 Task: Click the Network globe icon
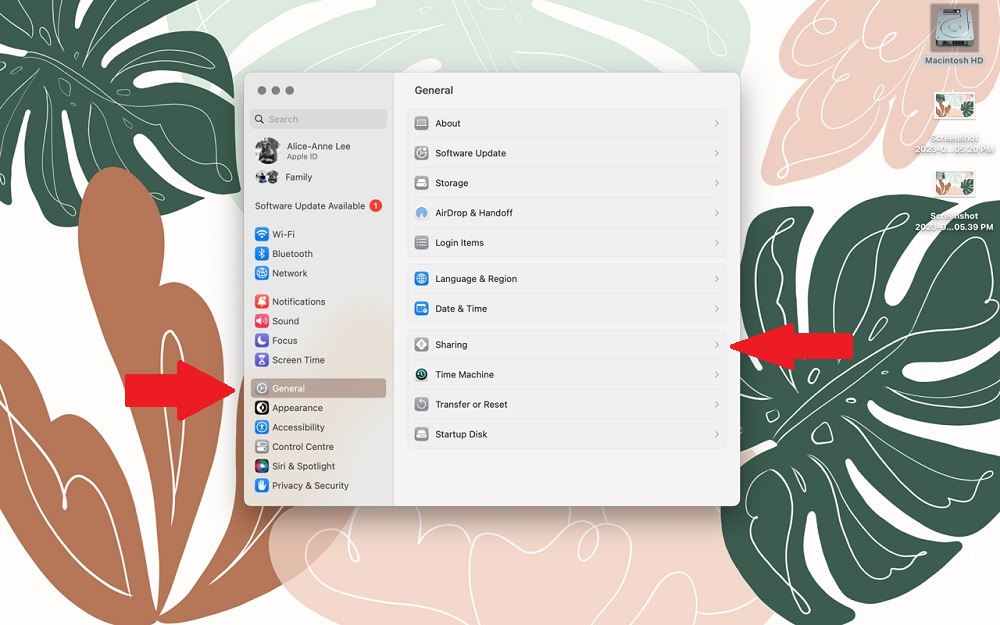click(x=261, y=273)
